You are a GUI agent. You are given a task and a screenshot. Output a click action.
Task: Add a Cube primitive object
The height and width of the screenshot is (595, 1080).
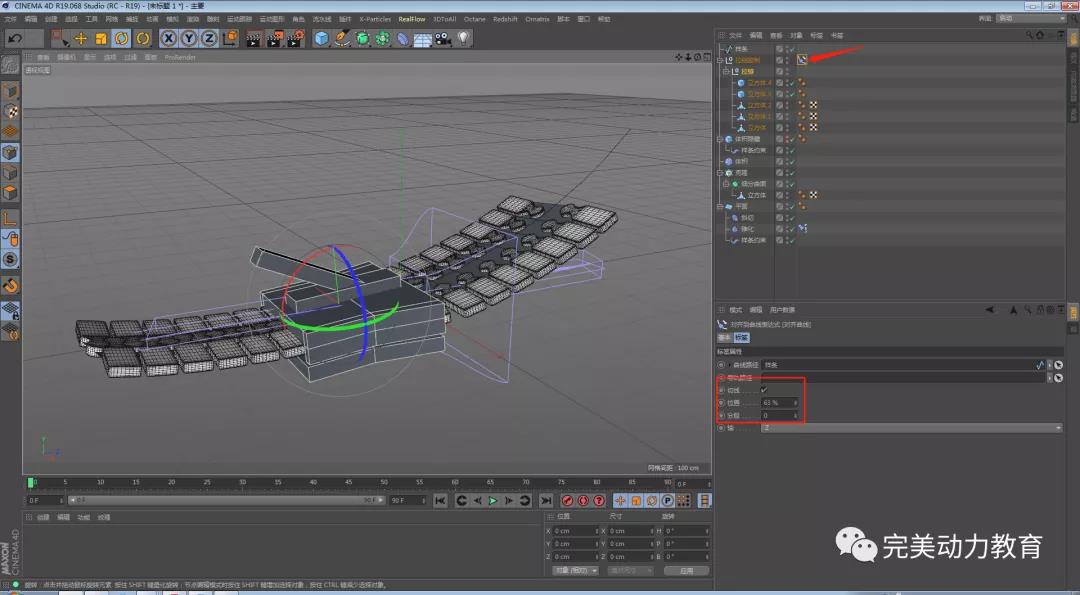[321, 38]
